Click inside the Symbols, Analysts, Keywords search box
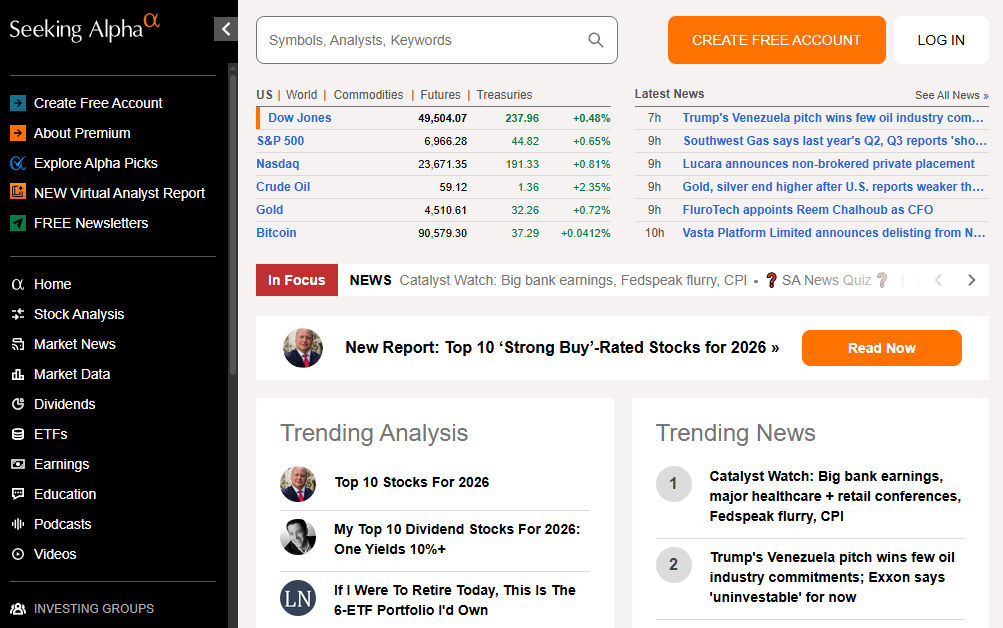The width and height of the screenshot is (1003, 628). (x=420, y=40)
